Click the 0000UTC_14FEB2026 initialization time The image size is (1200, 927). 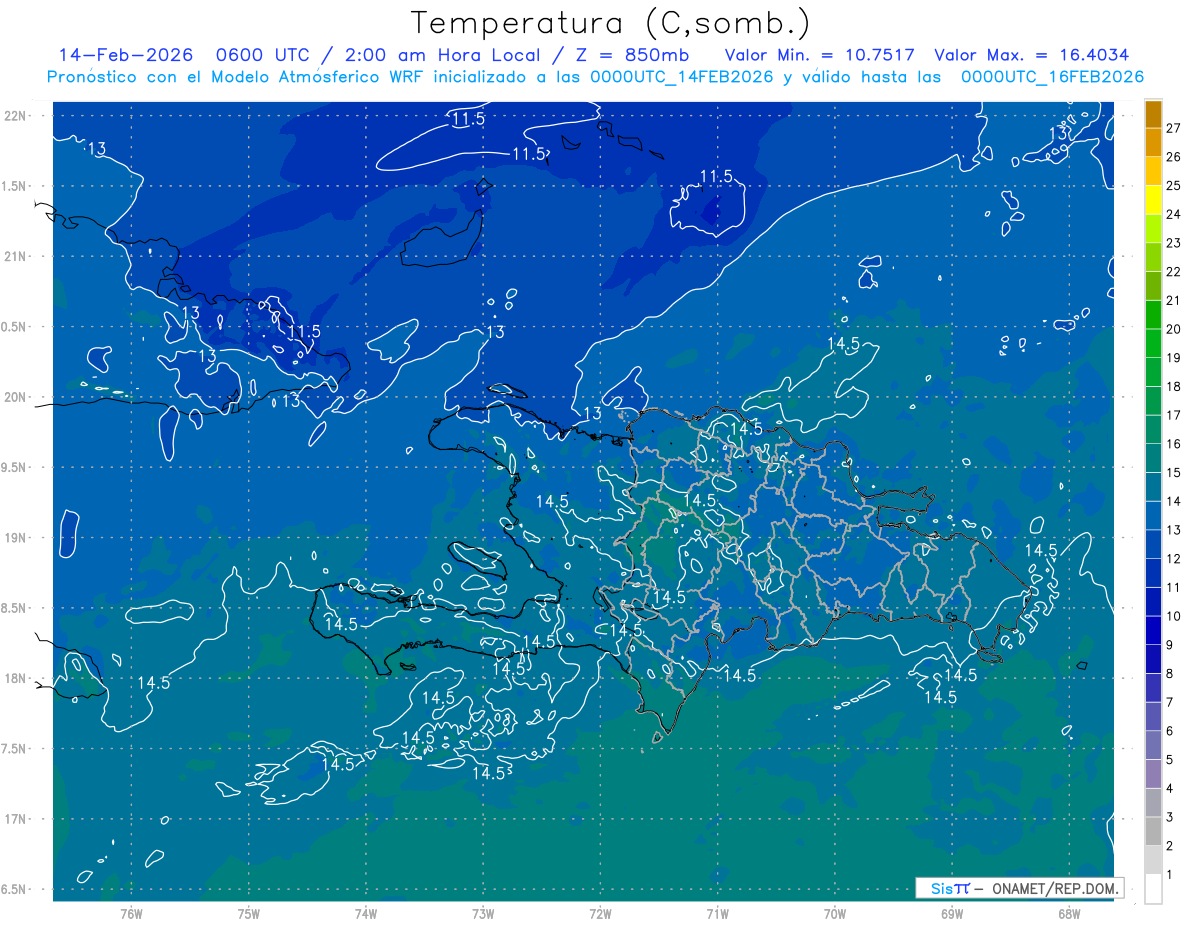pos(681,77)
